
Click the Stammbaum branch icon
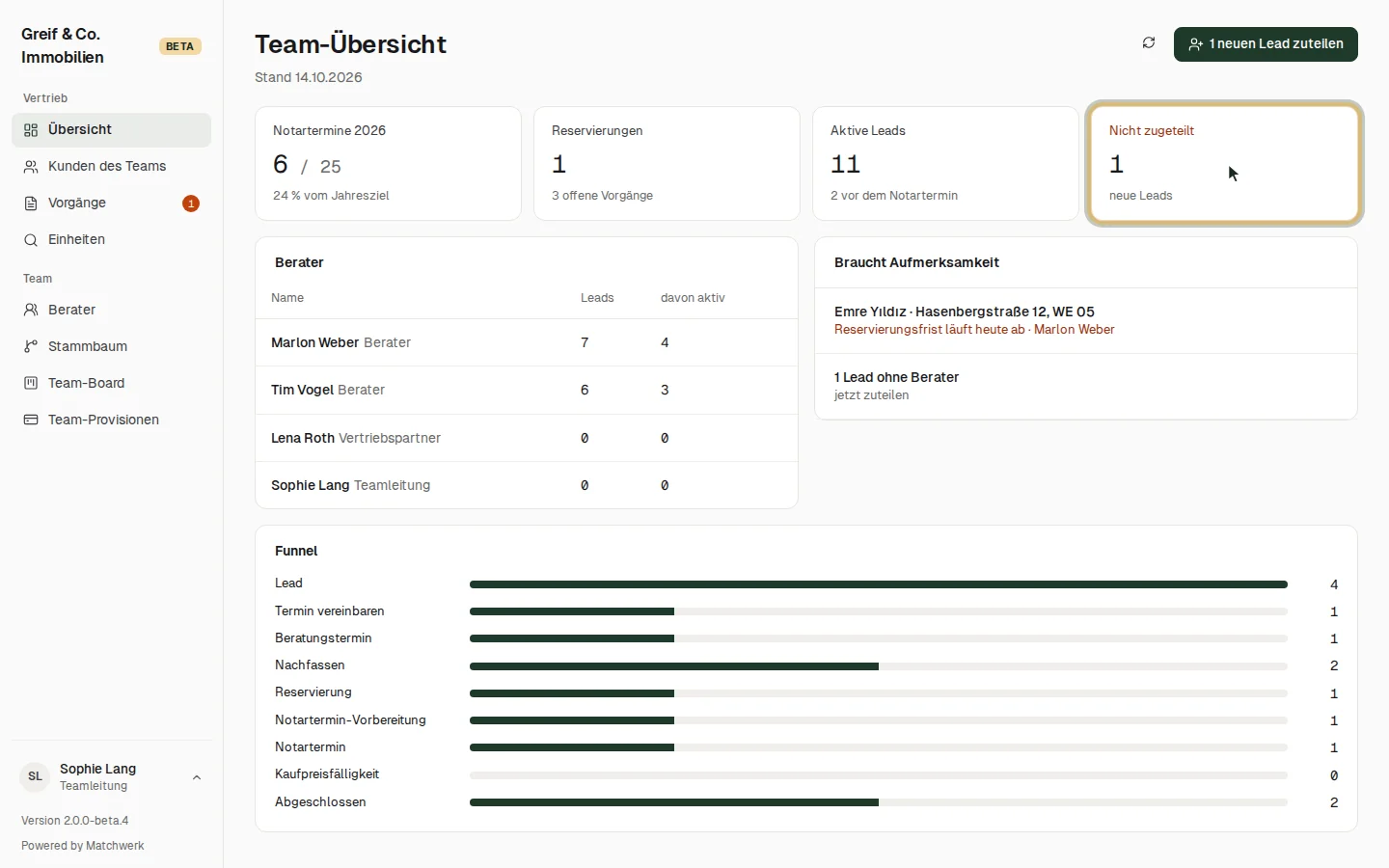pos(31,347)
